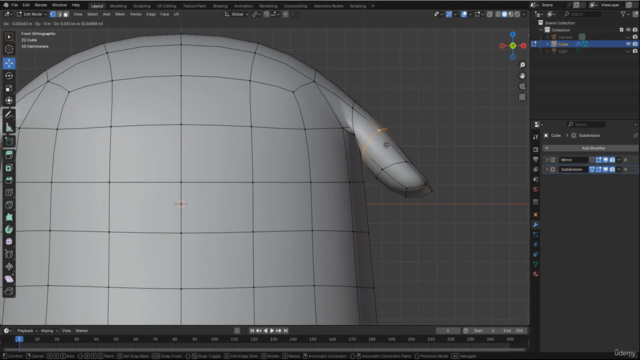The image size is (640, 360).
Task: Remove the Subdivision modifier with X
Action: coord(625,169)
